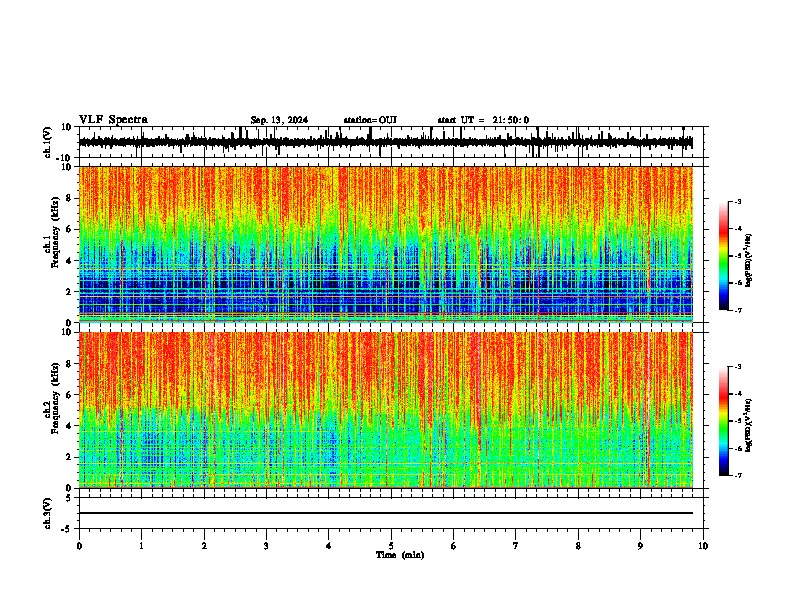The height and width of the screenshot is (612, 792).
Task: Click '-7' on the ch.1 color bar
Action: tap(738, 310)
